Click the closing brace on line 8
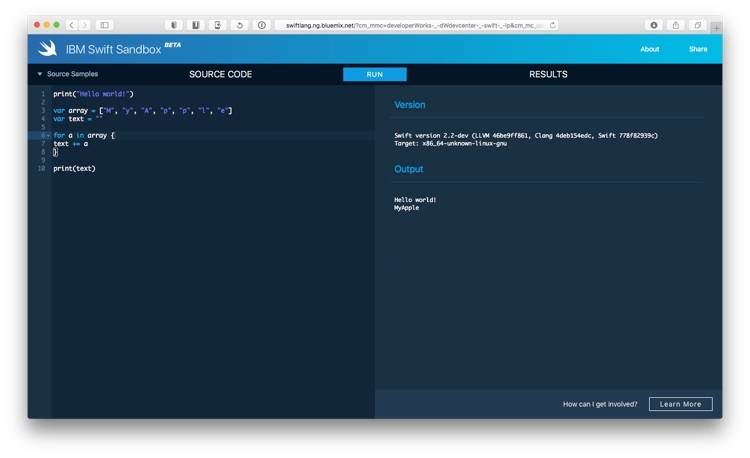 pyautogui.click(x=55, y=152)
